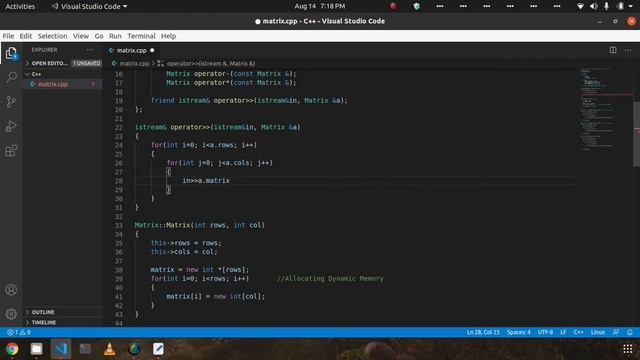Viewport: 640px width, 360px height.
Task: Launch Google Chrome from the dock
Action: [12, 349]
